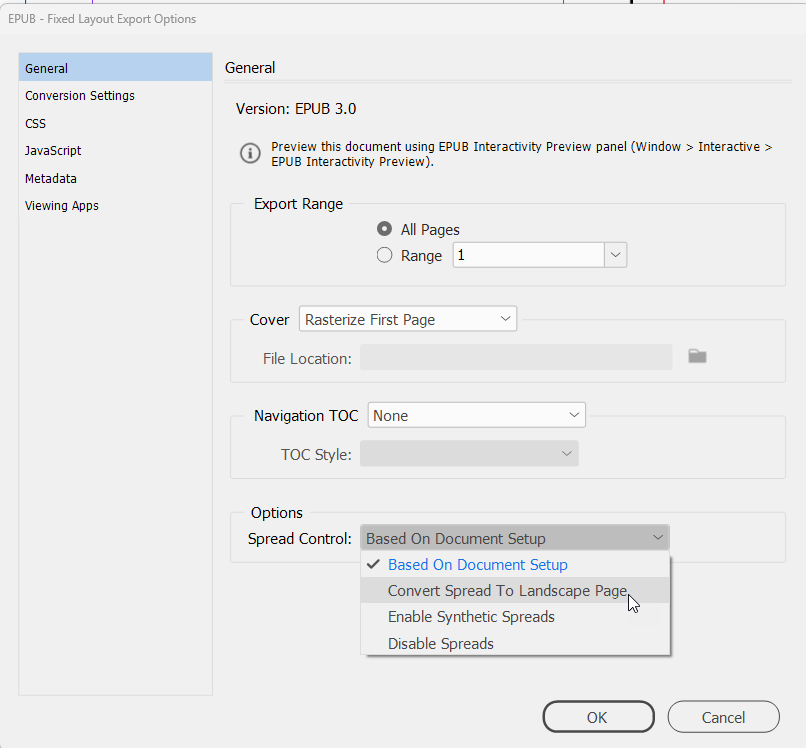Open the JavaScript settings panel
The height and width of the screenshot is (748, 806).
52,150
